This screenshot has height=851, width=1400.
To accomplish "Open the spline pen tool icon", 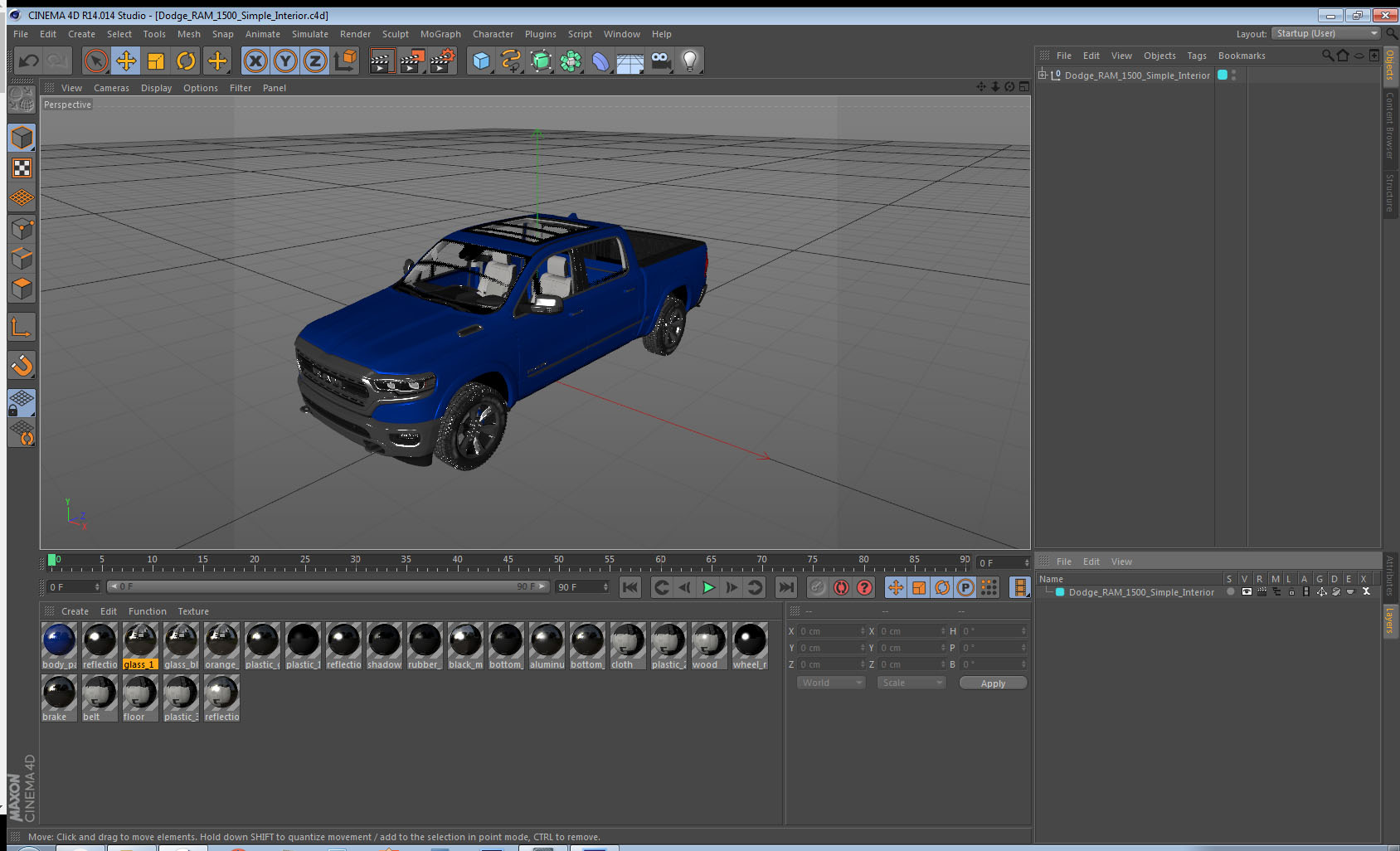I will (511, 61).
